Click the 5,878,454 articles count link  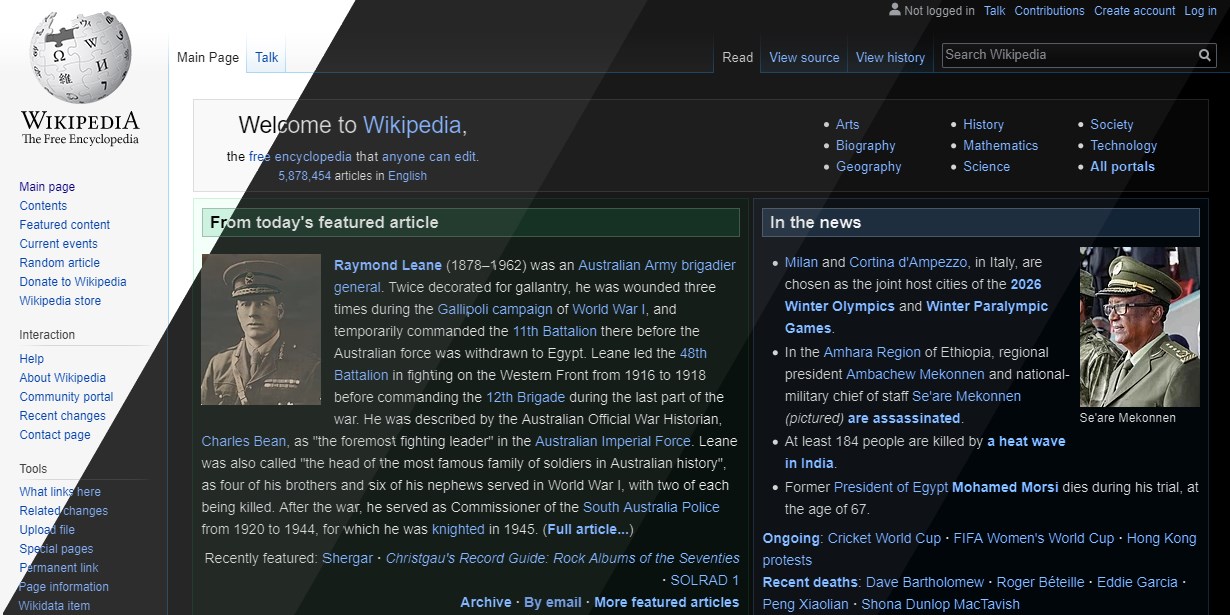click(305, 176)
